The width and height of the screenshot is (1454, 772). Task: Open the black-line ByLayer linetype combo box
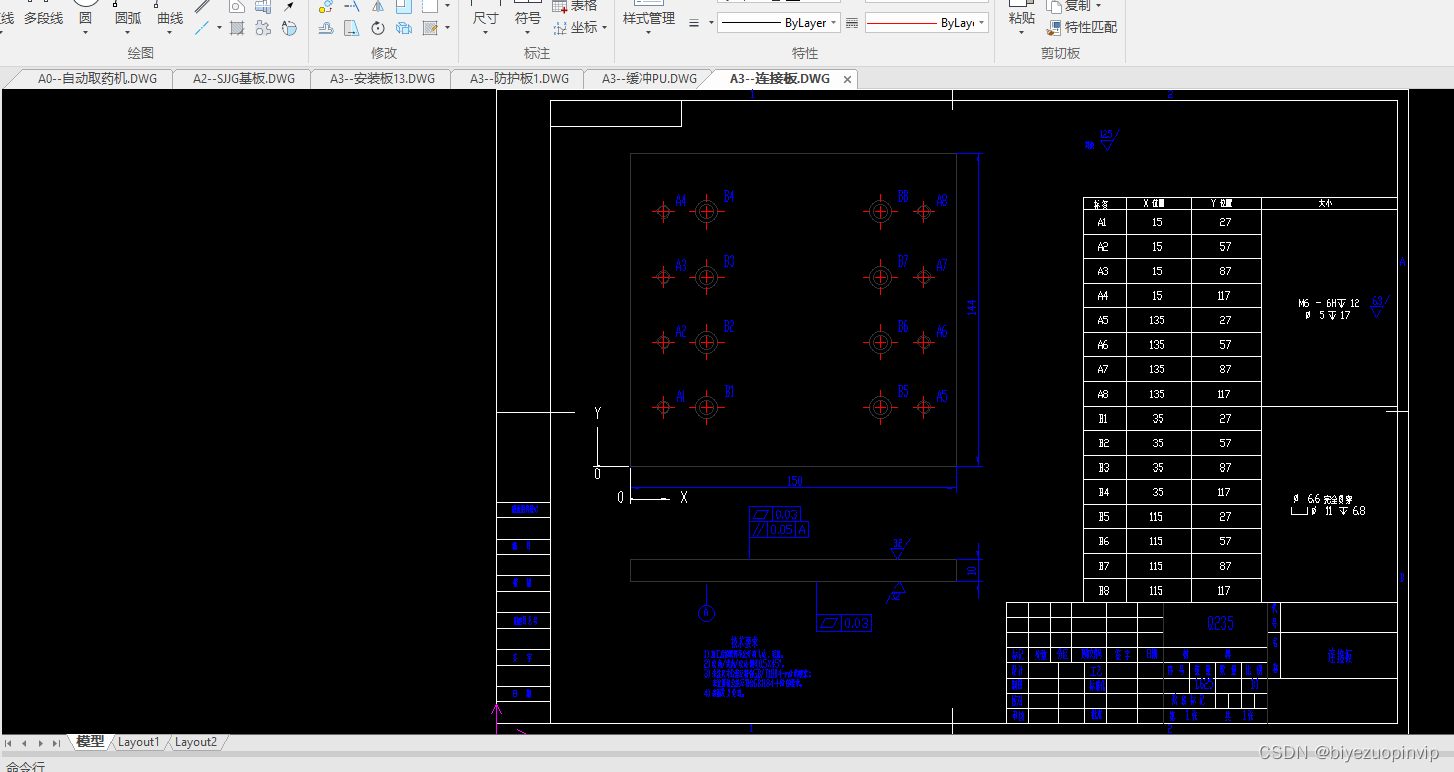coord(778,22)
